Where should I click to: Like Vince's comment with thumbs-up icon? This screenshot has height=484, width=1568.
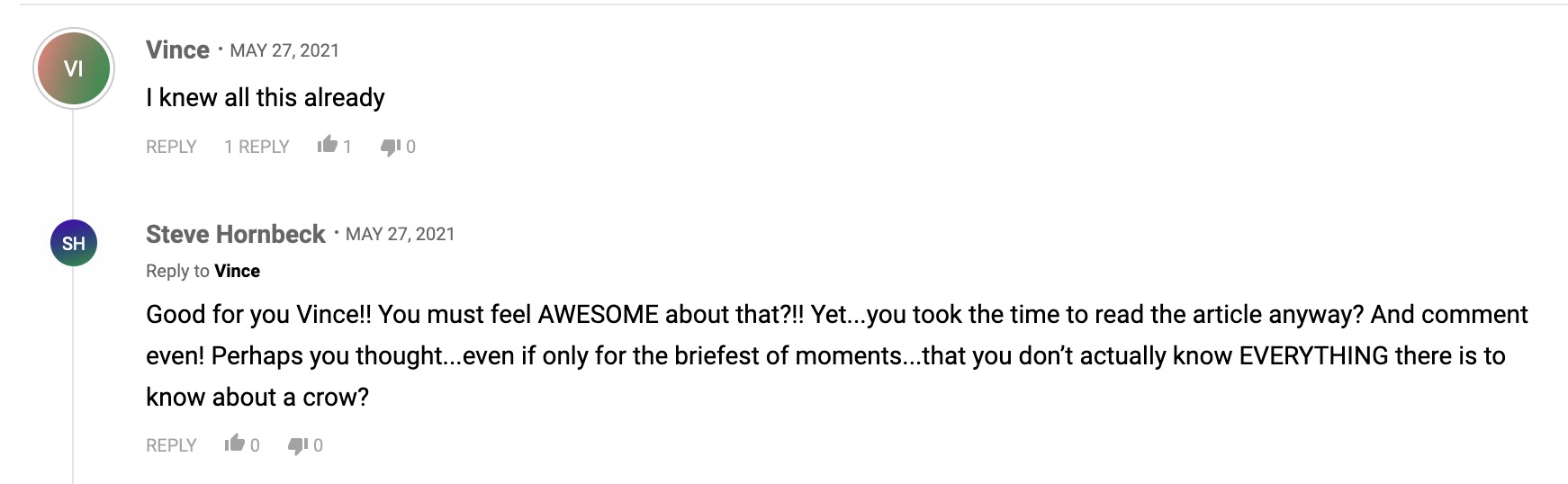coord(327,145)
